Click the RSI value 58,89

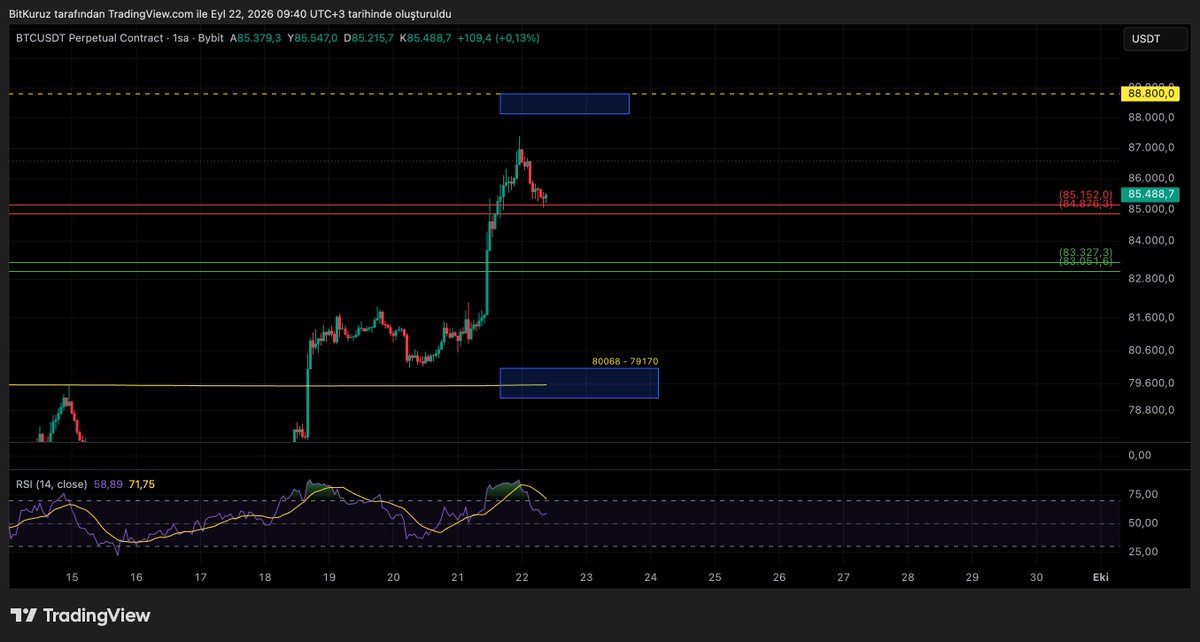coord(108,484)
